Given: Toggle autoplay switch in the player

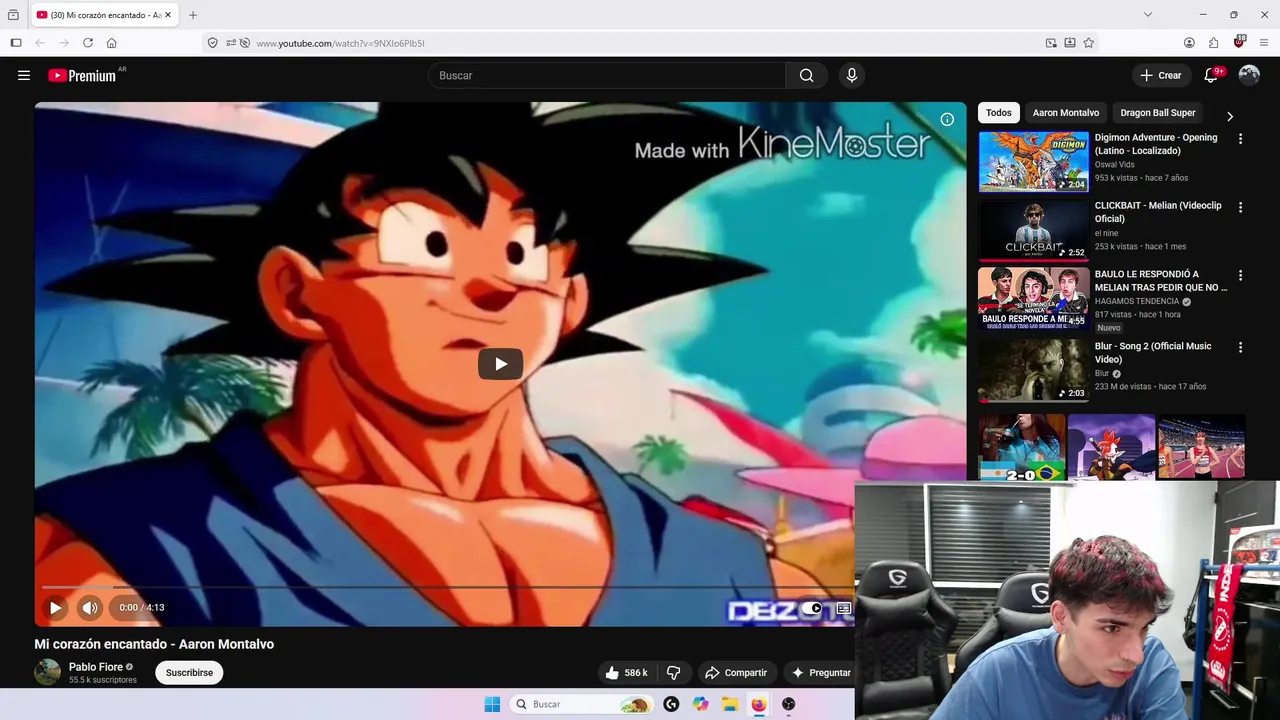Looking at the screenshot, I should (x=812, y=608).
